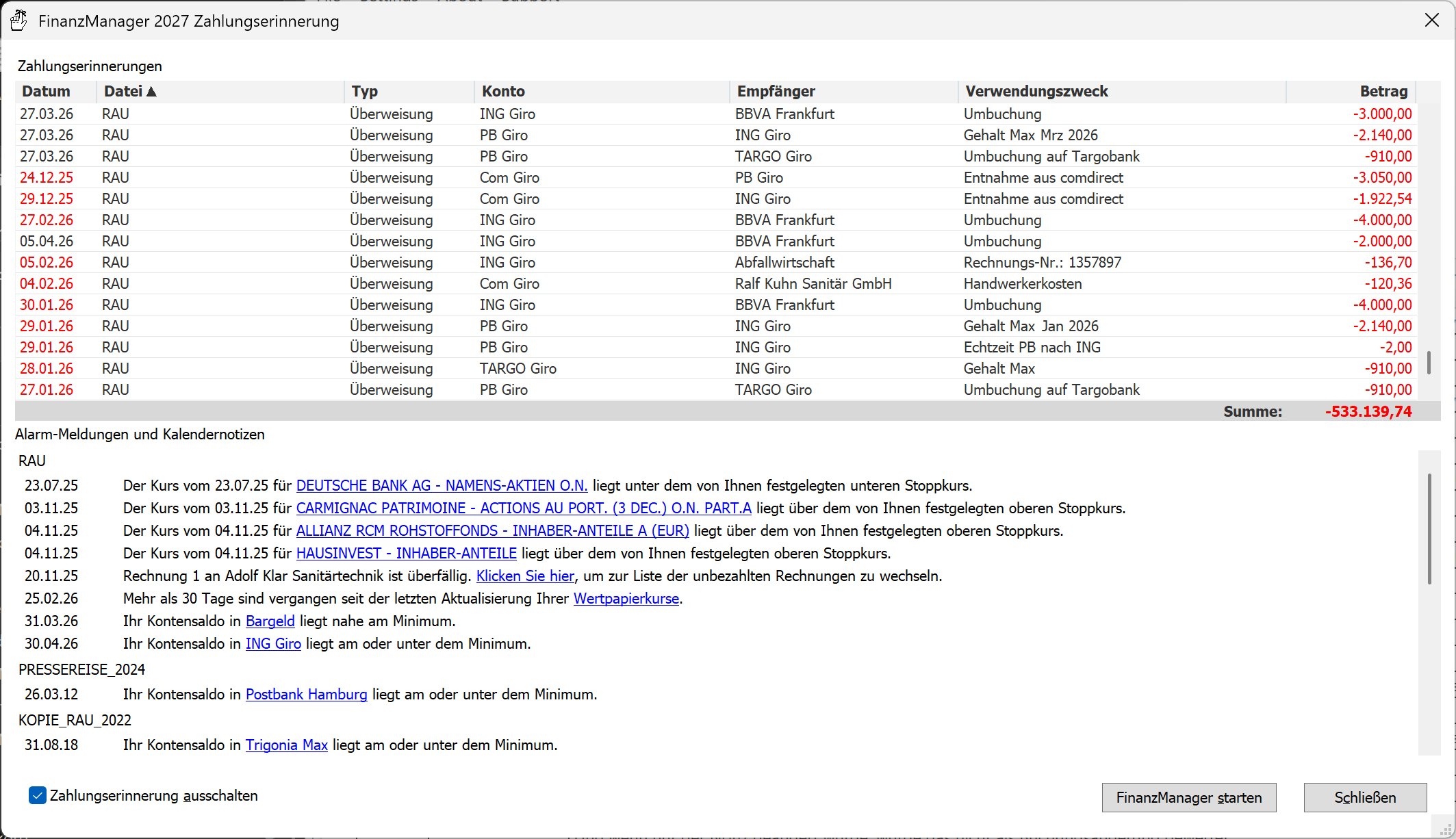Screen dimensions: 1456x839
Task: Open the ING Giro account link in alarms
Action: pos(273,644)
